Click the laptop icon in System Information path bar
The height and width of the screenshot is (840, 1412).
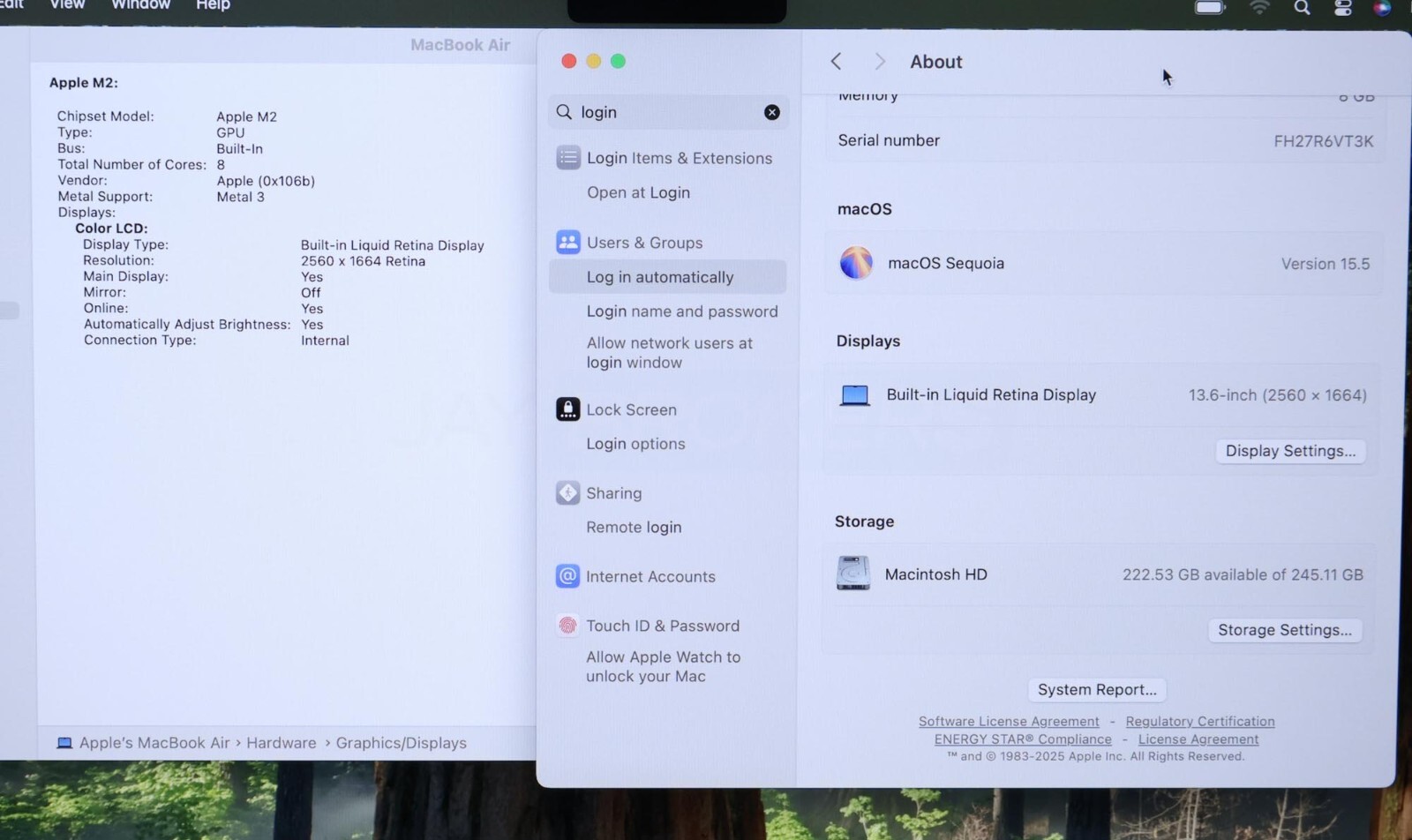(x=64, y=743)
